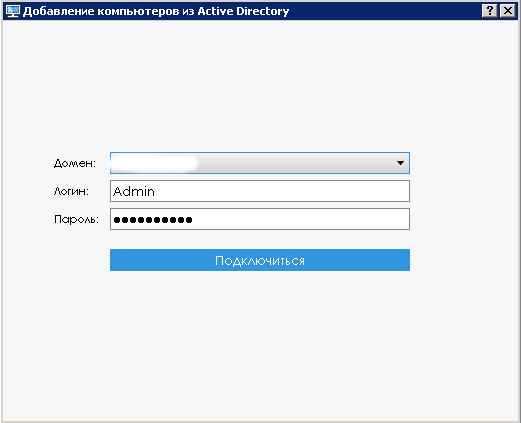Screen dimensions: 521x423
Task: Click the monitor icon in the title bar
Action: 13,11
